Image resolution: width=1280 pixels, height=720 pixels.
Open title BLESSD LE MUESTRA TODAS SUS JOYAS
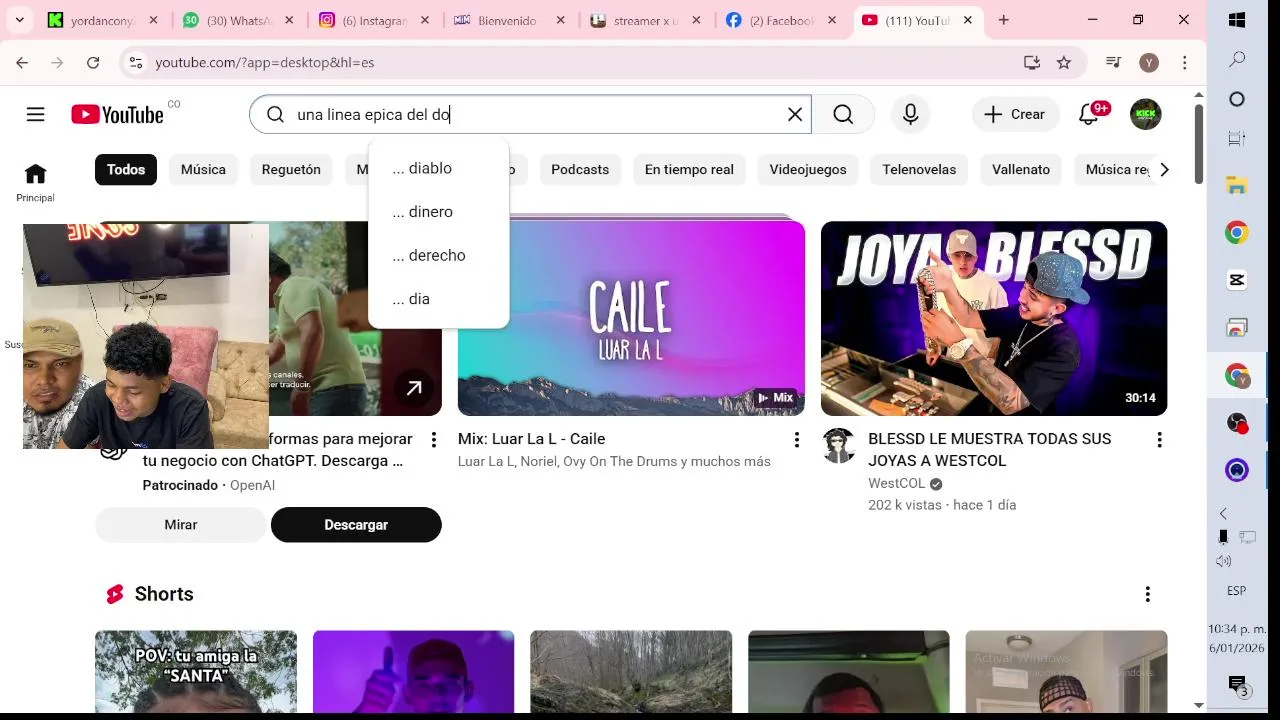click(990, 450)
